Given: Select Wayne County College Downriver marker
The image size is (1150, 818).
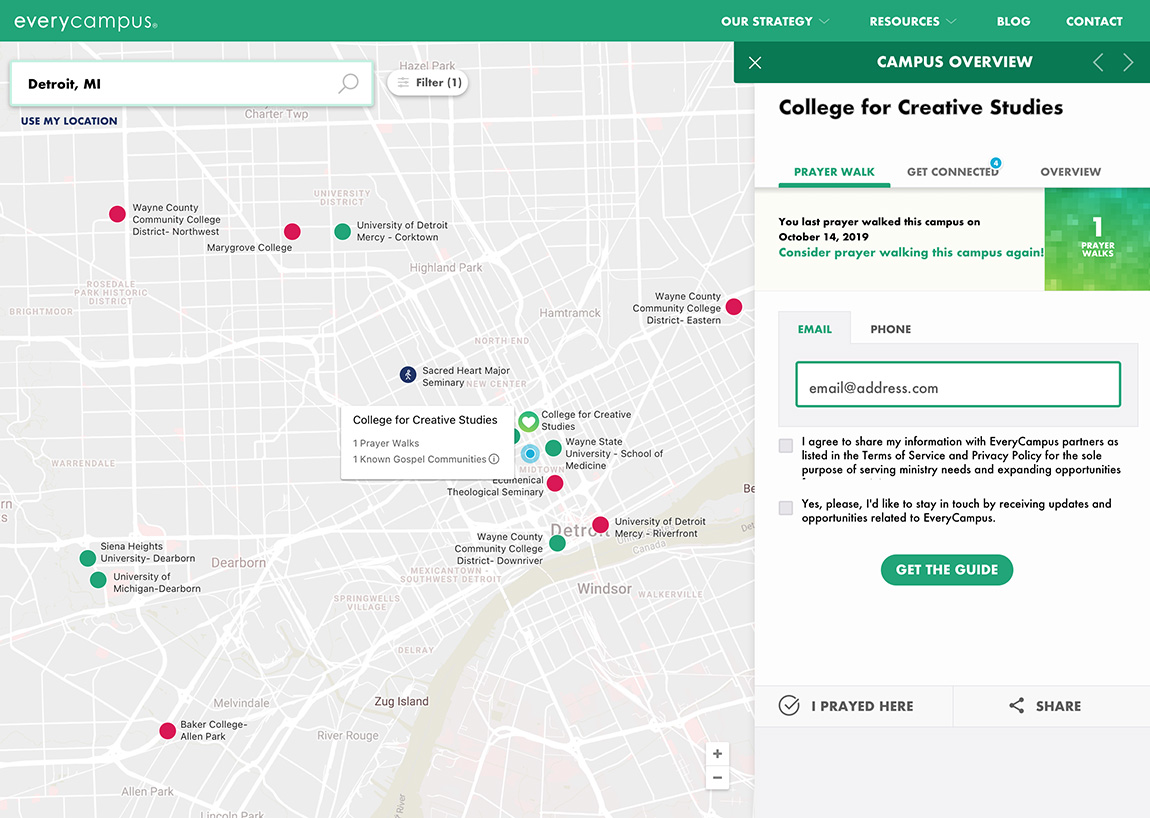Looking at the screenshot, I should [x=557, y=543].
